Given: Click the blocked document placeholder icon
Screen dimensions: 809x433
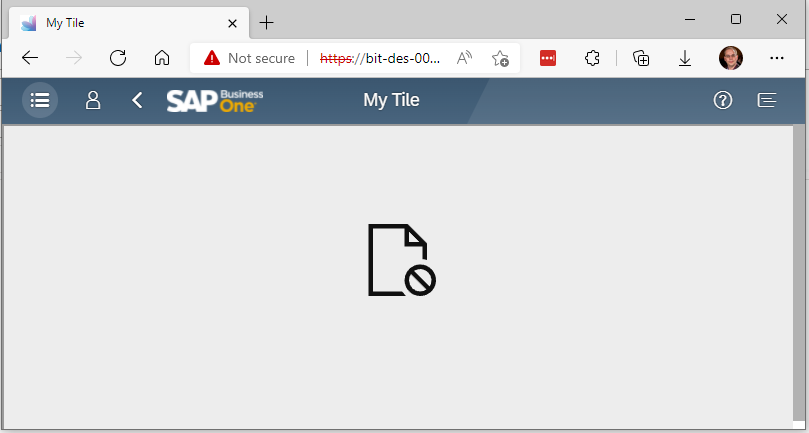Looking at the screenshot, I should click(x=402, y=260).
